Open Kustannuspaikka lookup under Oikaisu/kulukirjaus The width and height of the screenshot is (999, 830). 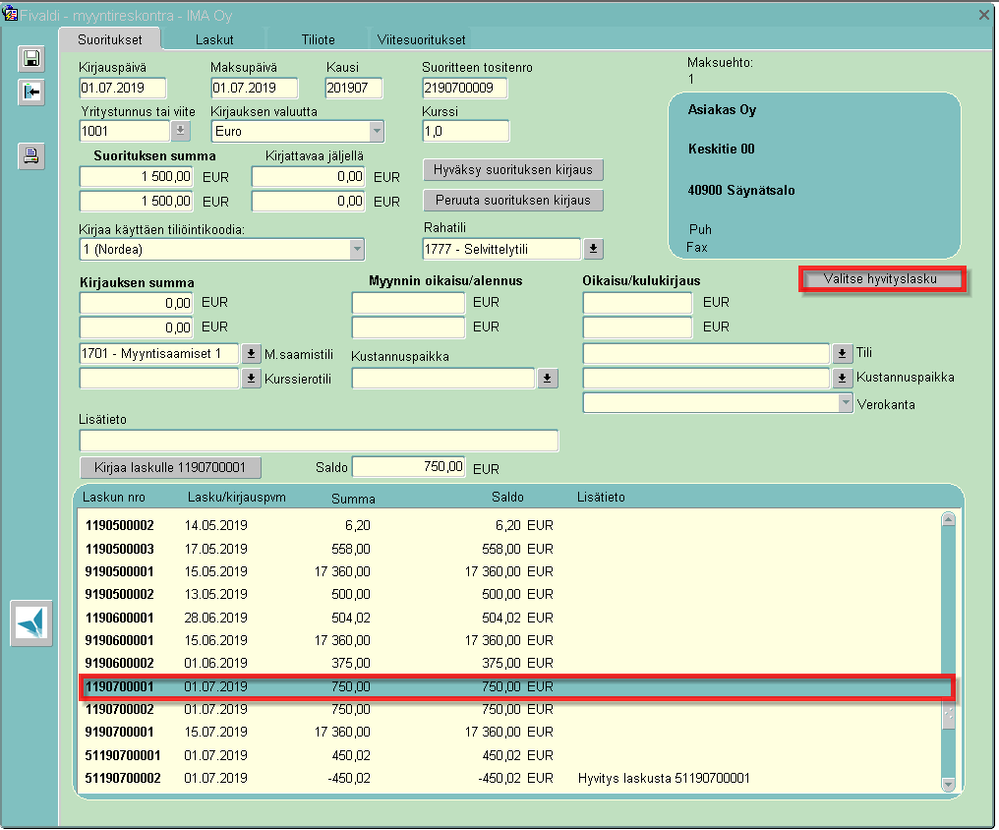point(842,378)
